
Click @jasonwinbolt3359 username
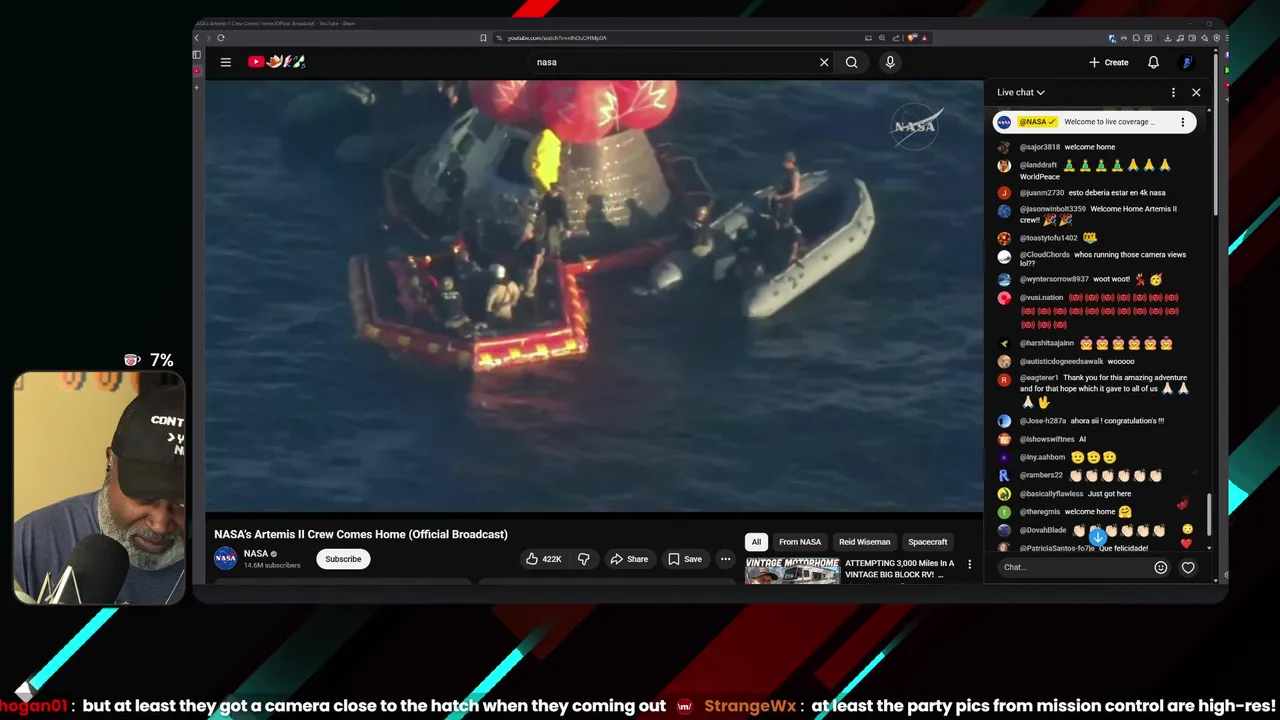1052,209
